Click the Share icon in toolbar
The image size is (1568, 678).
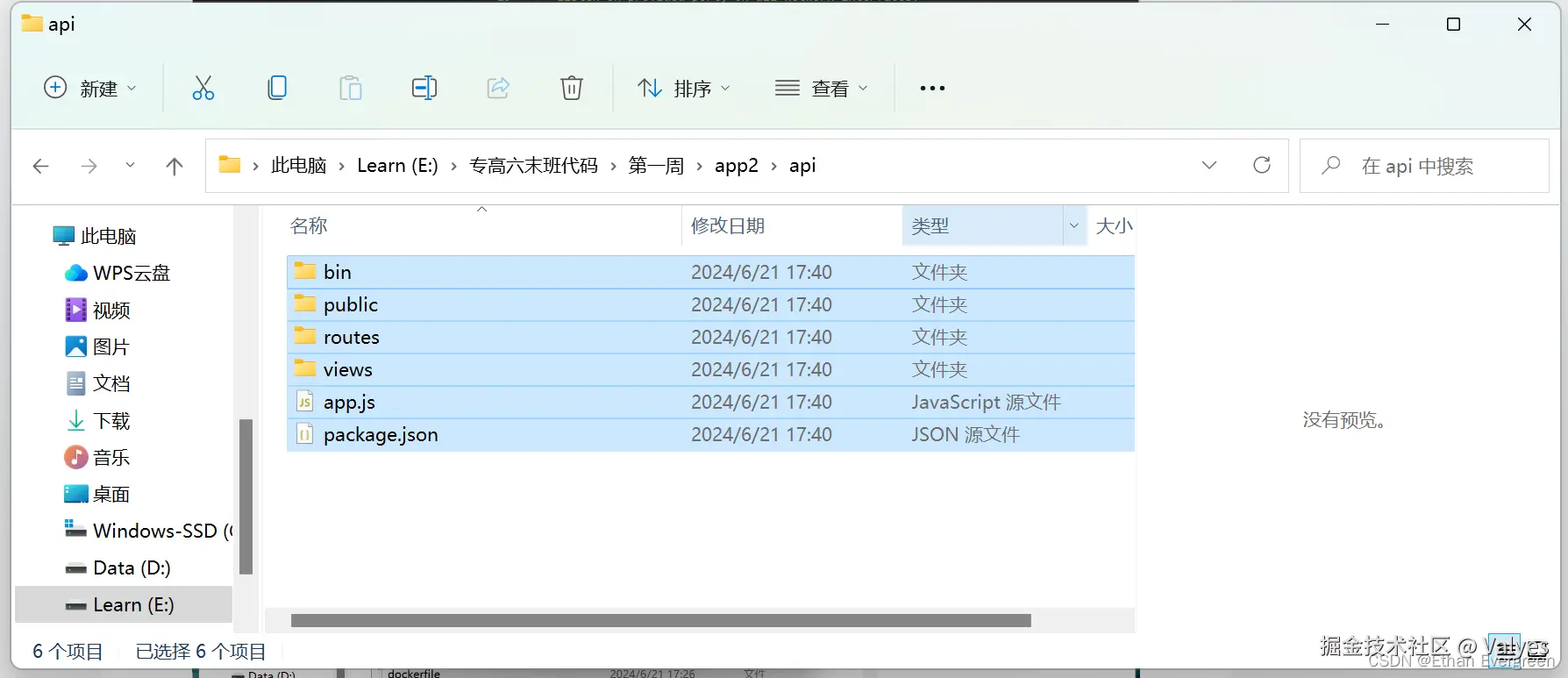tap(498, 88)
